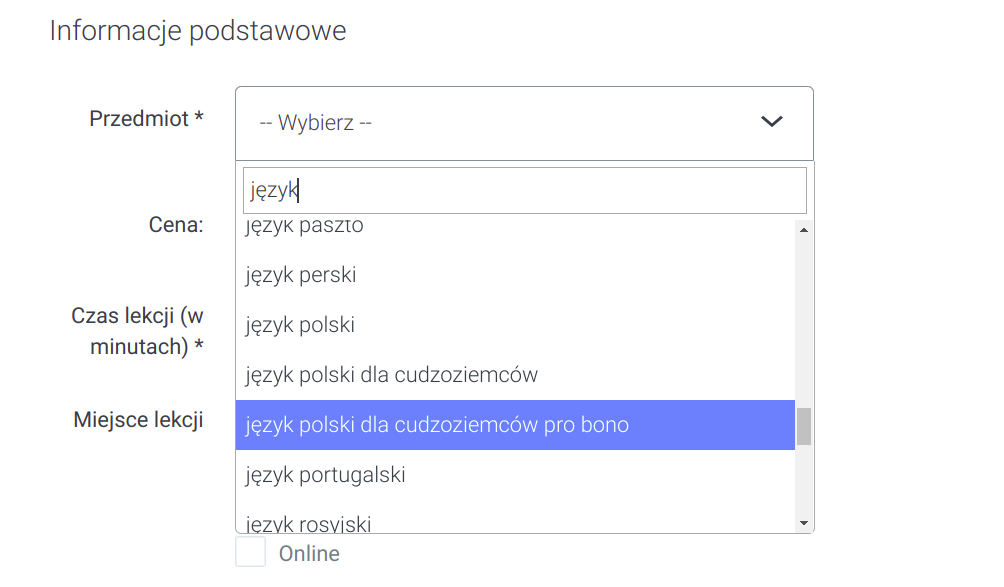Click the 'Przedmiot *' field label

[x=146, y=119]
